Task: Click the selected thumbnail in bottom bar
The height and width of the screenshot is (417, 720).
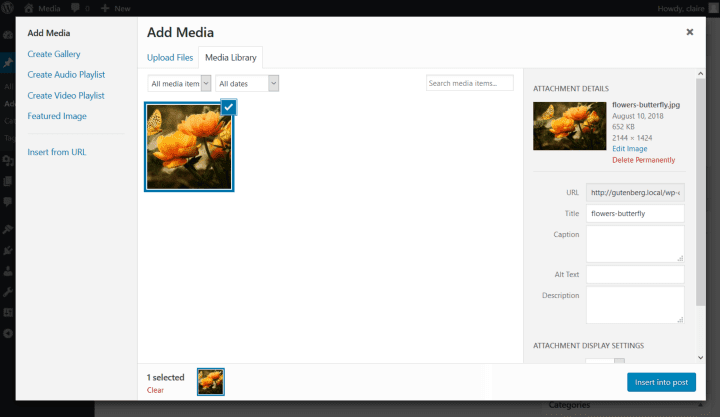Action: tap(211, 382)
